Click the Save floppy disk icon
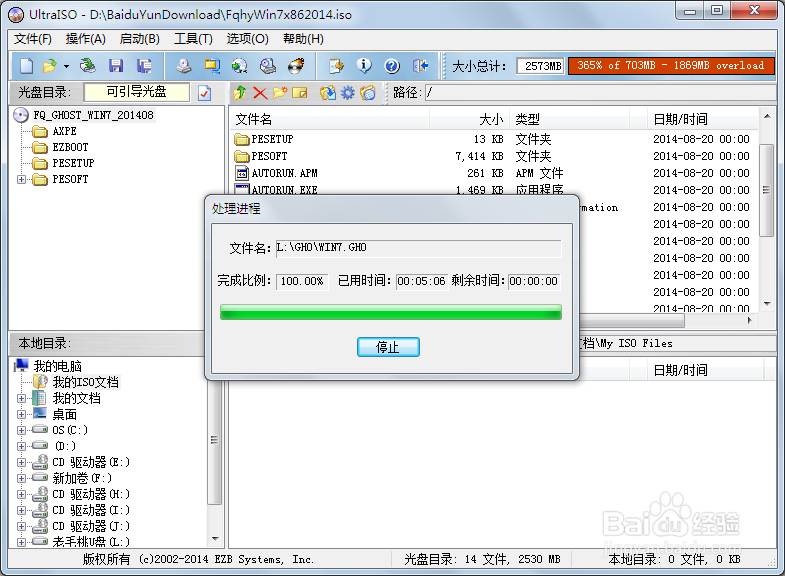 [116, 66]
